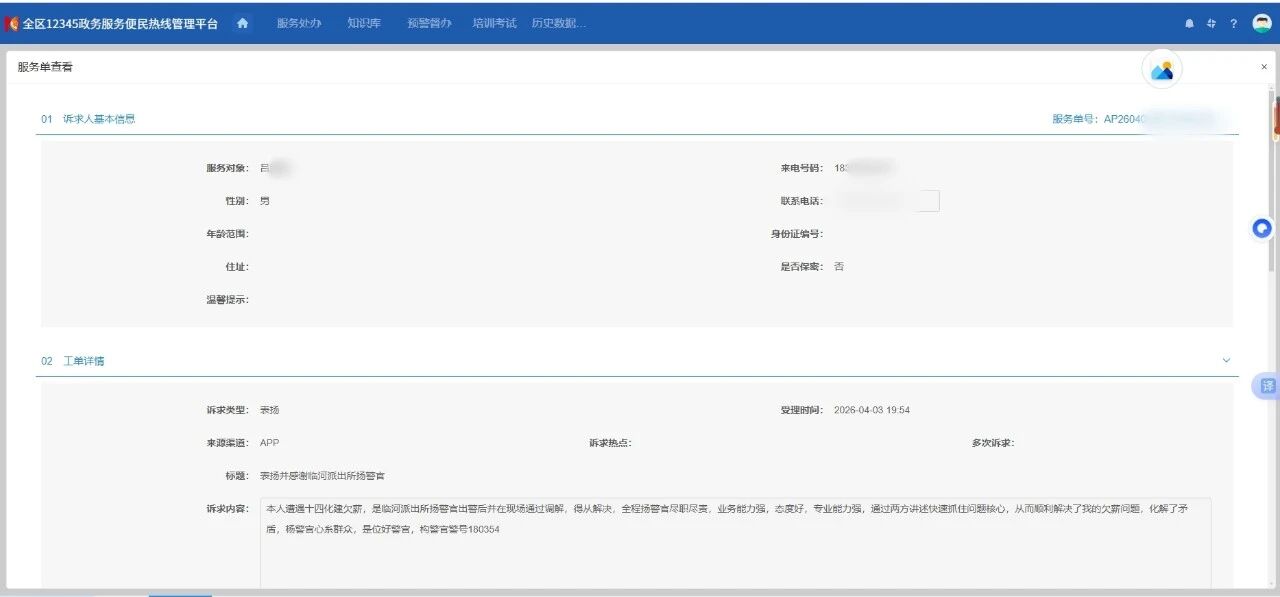This screenshot has width=1280, height=597.
Task: Open help via the question mark icon
Action: click(x=1233, y=24)
